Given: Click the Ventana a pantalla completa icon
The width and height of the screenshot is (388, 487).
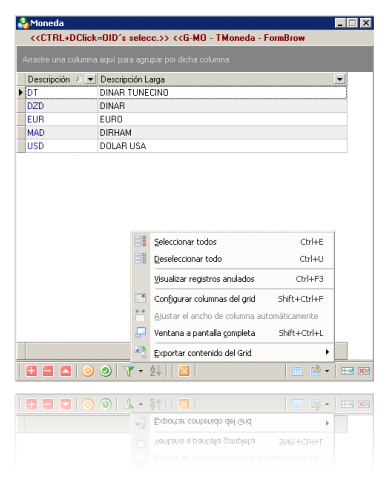Looking at the screenshot, I should tap(141, 332).
